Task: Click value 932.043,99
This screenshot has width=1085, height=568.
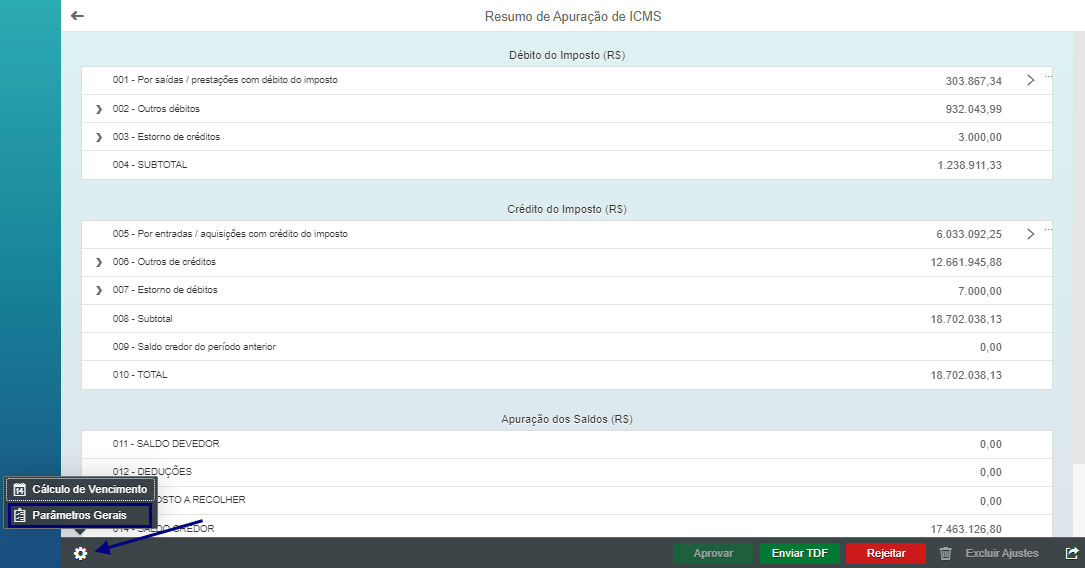Action: [x=974, y=109]
